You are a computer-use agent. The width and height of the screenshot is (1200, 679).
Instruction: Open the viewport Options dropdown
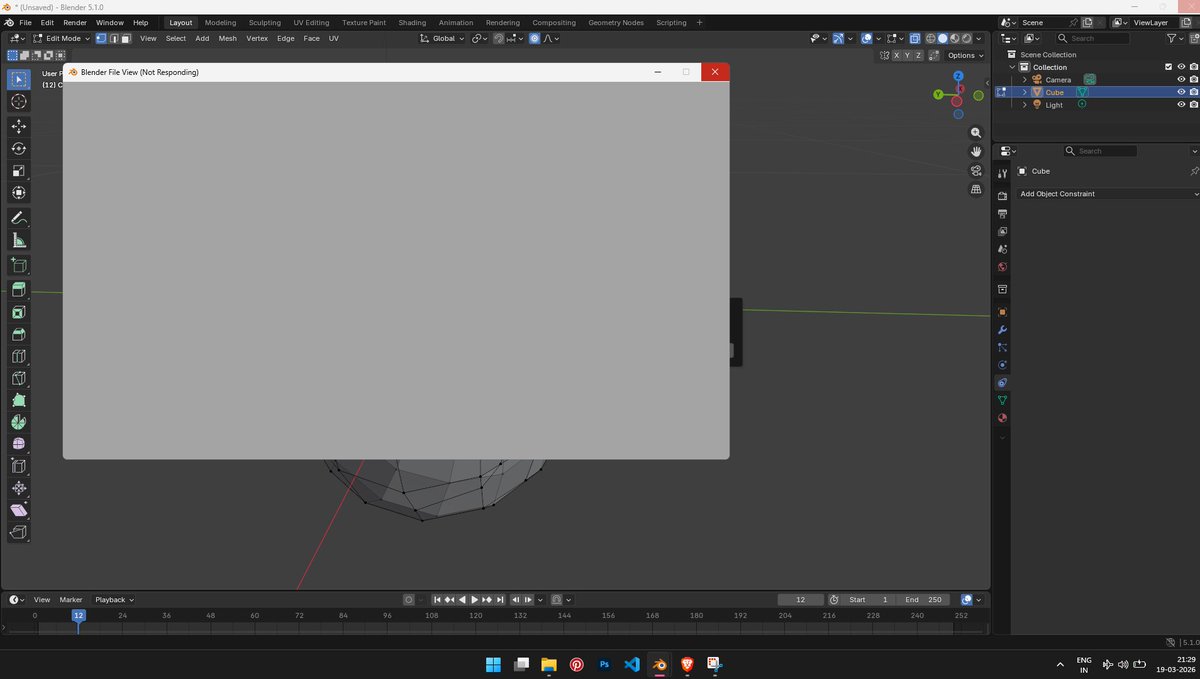(965, 55)
